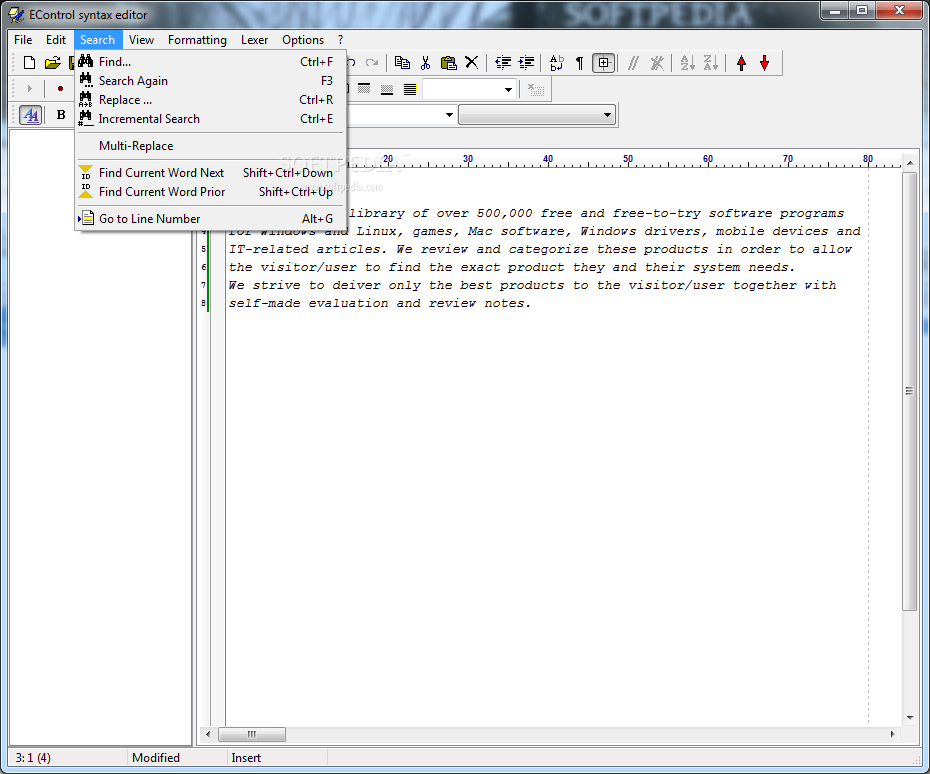Screen dimensions: 930x774
Task: Click the Insert mode status bar field
Action: 277,757
